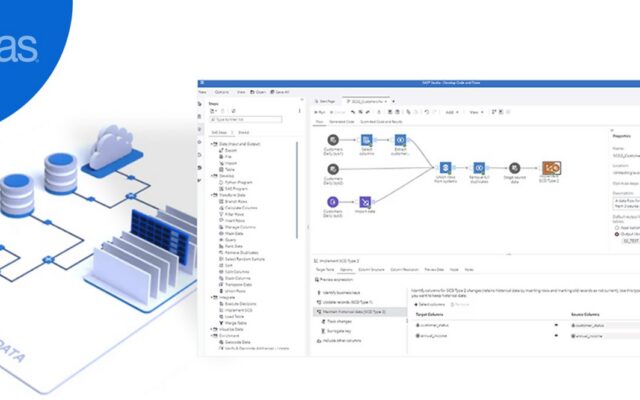
Task: Click the Steps panel more-options icon
Action: [x=300, y=111]
